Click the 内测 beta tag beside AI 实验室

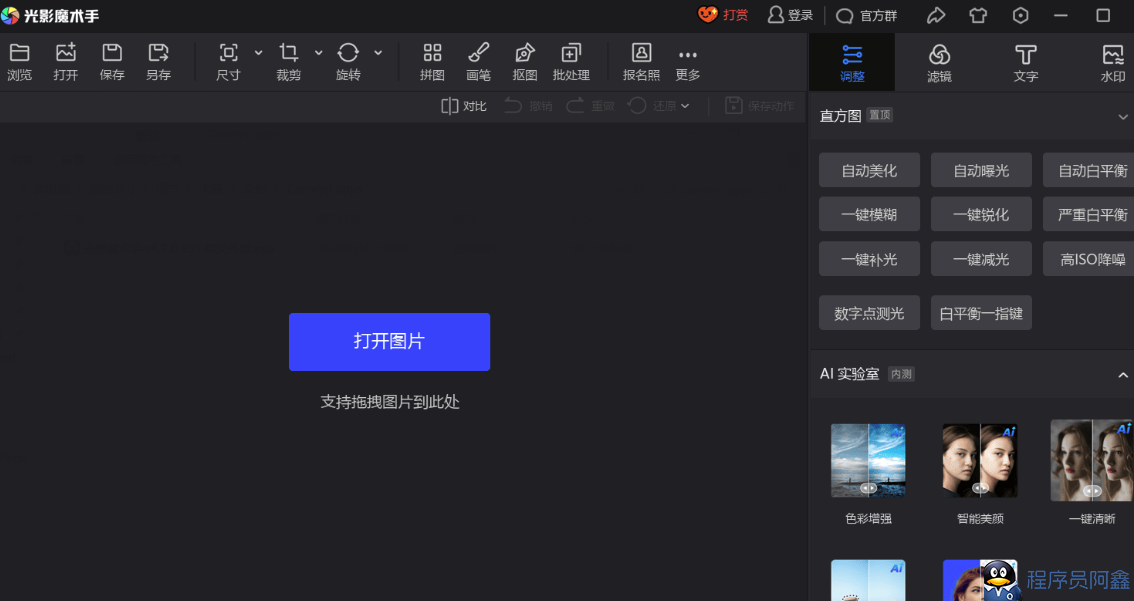(901, 374)
